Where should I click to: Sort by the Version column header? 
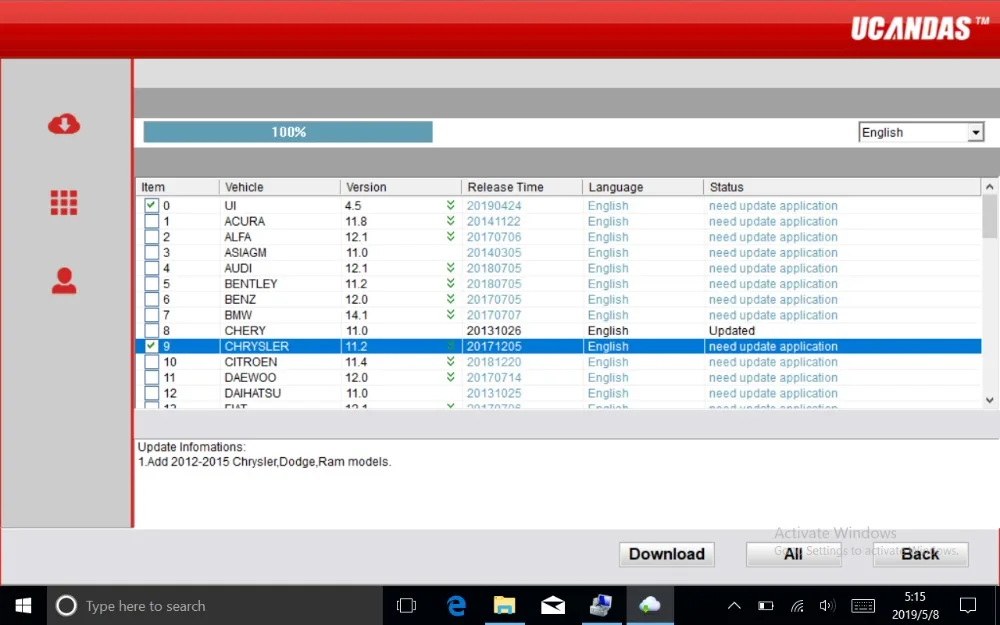pyautogui.click(x=401, y=187)
